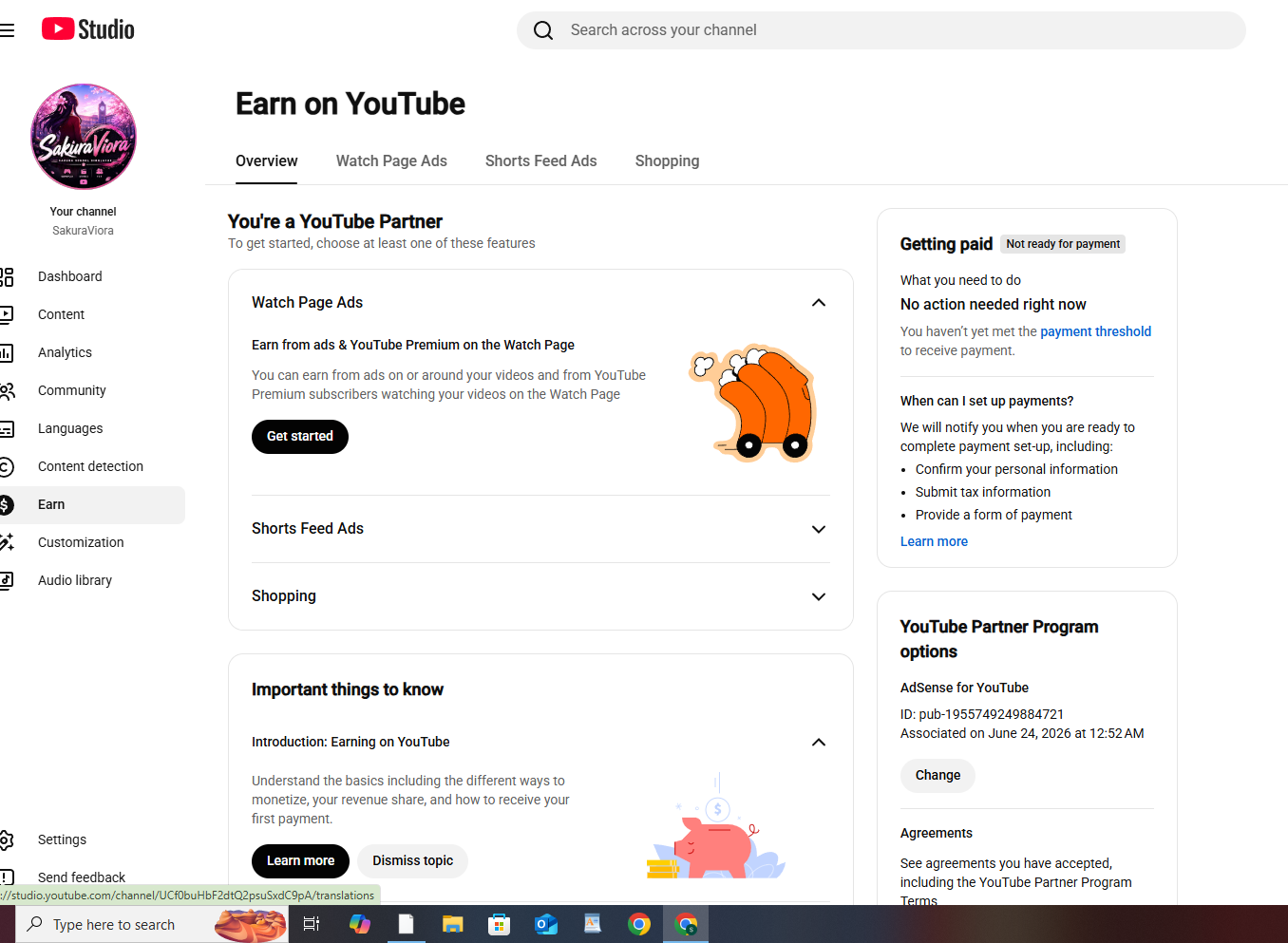The height and width of the screenshot is (943, 1288).
Task: Click the 'Your channel' label
Action: (x=84, y=212)
